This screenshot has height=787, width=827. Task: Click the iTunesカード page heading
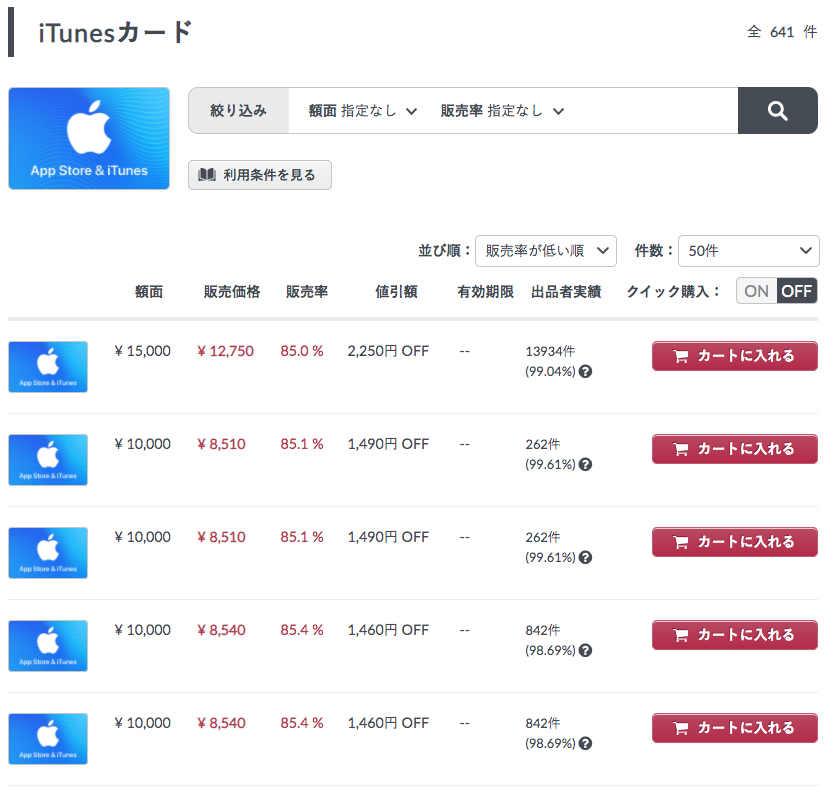pyautogui.click(x=116, y=33)
